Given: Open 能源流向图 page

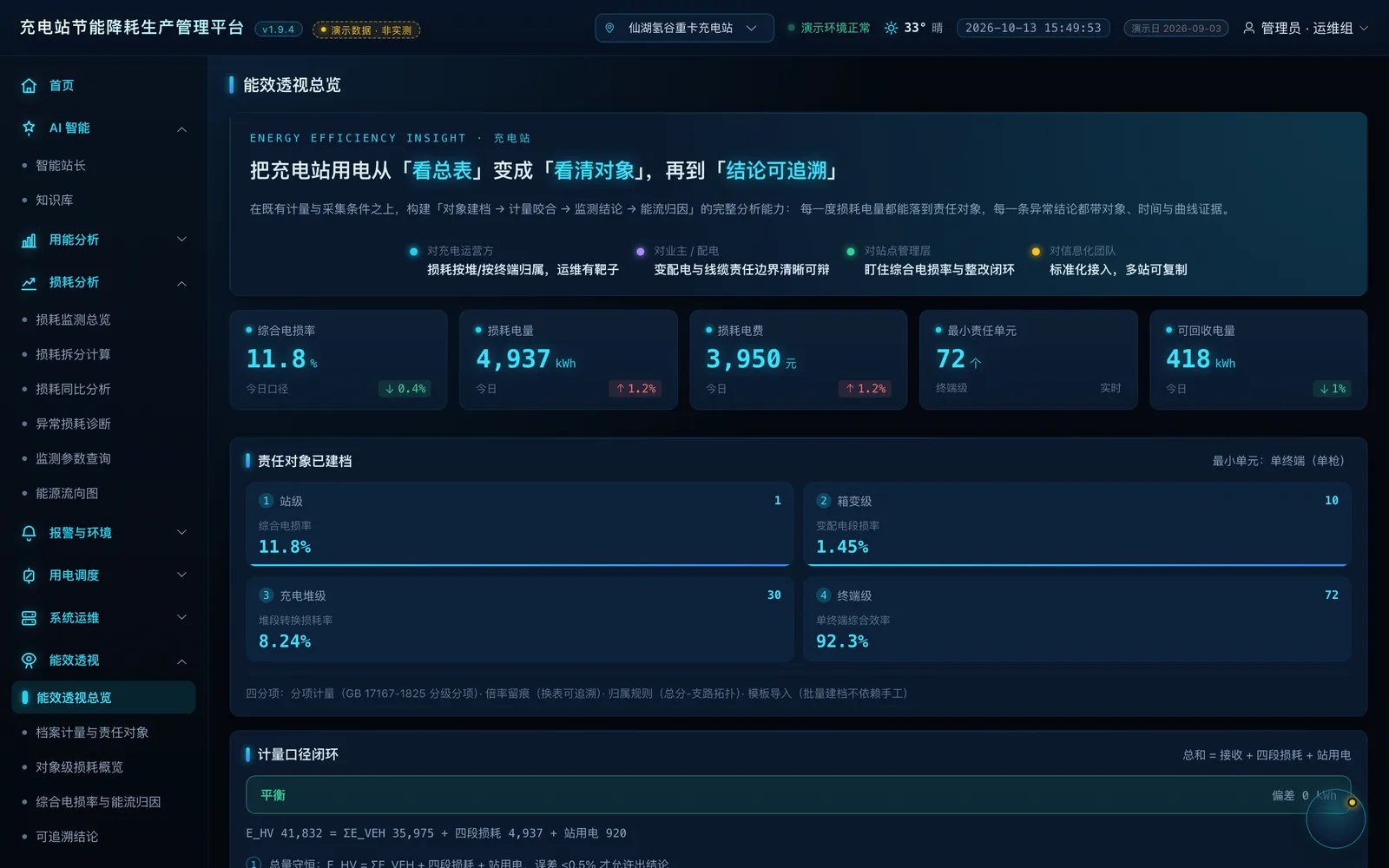Looking at the screenshot, I should coord(103,493).
